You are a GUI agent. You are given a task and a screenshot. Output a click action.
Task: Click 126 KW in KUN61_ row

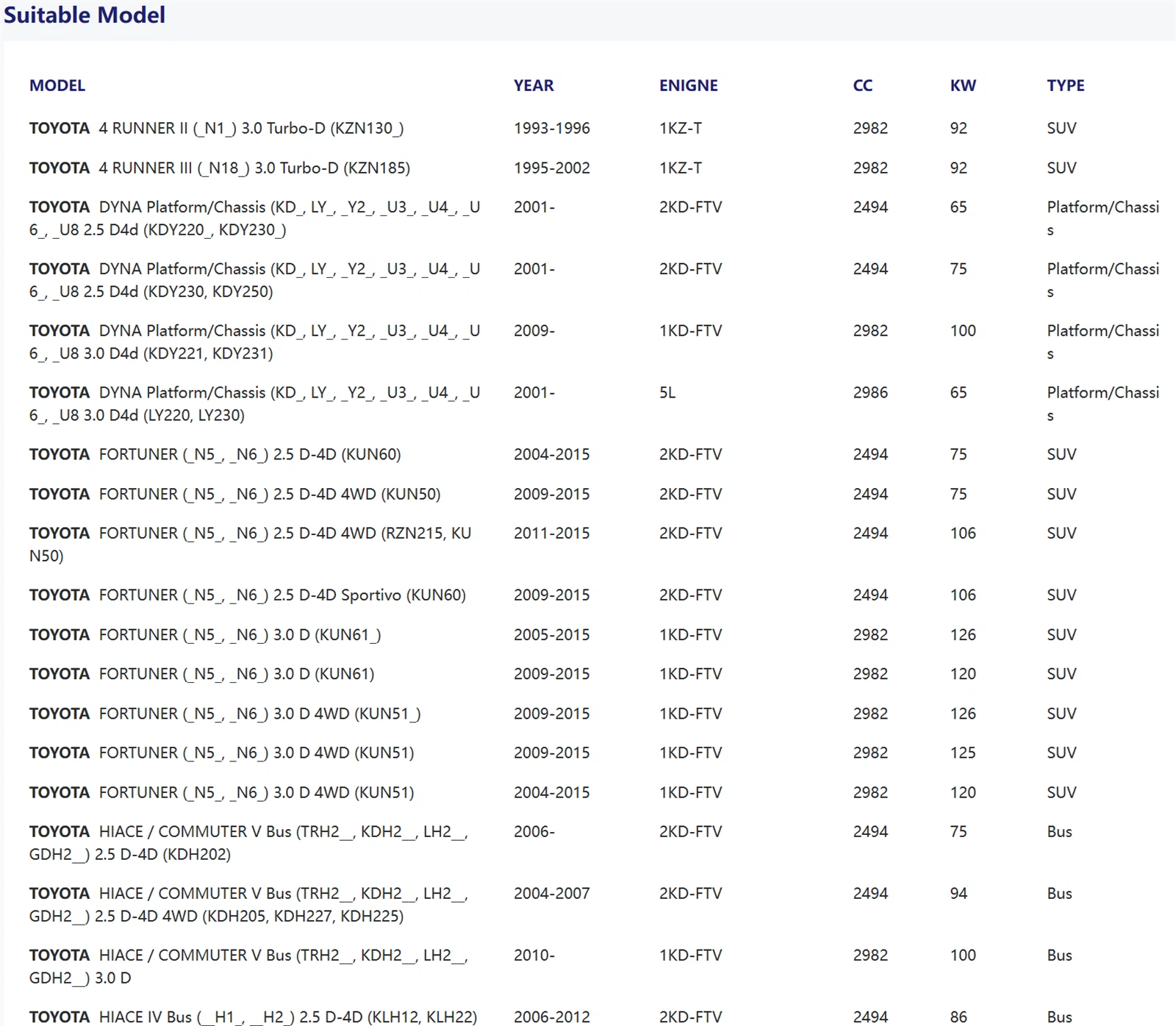(963, 634)
